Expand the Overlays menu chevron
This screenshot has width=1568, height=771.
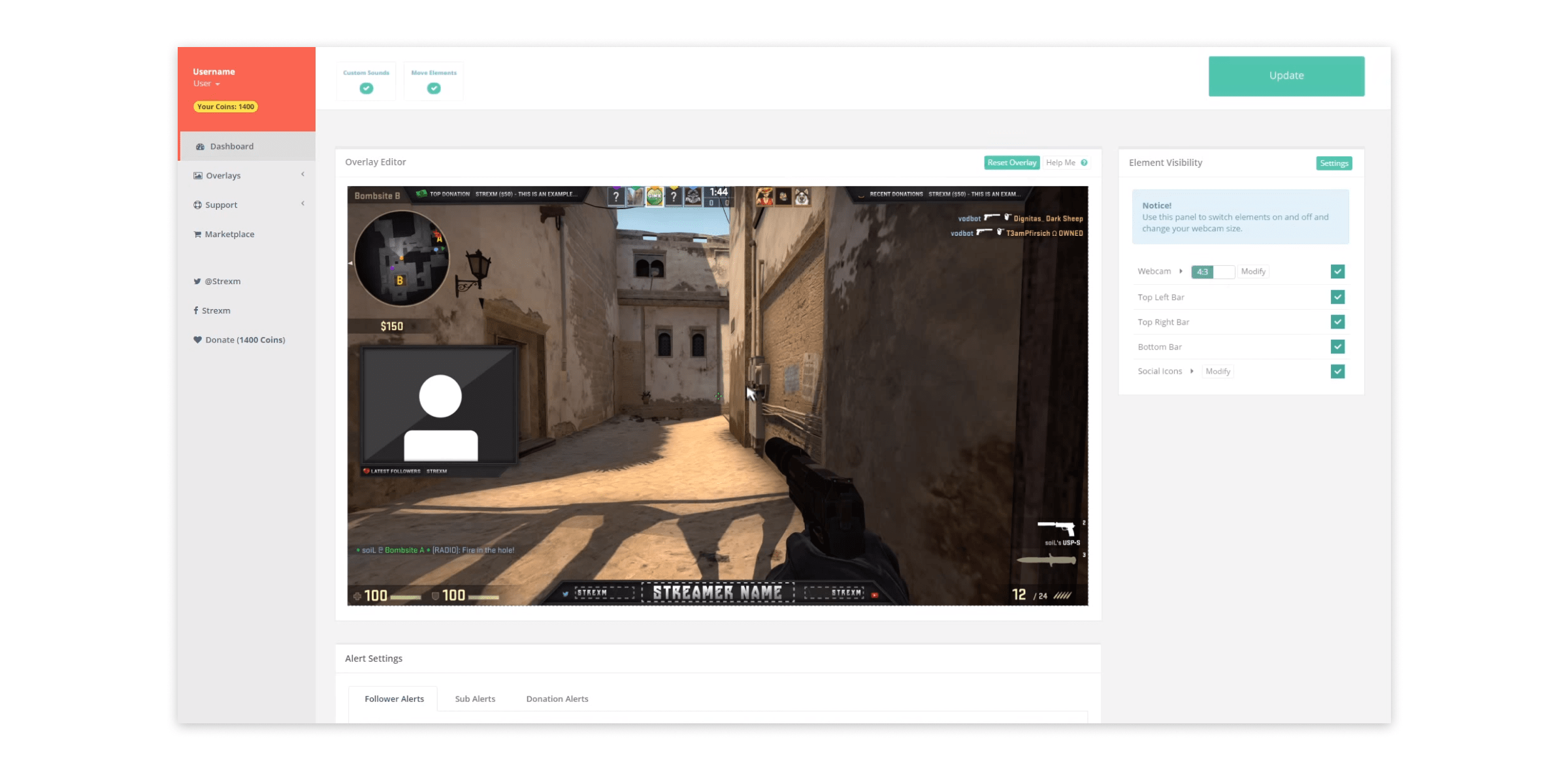303,174
